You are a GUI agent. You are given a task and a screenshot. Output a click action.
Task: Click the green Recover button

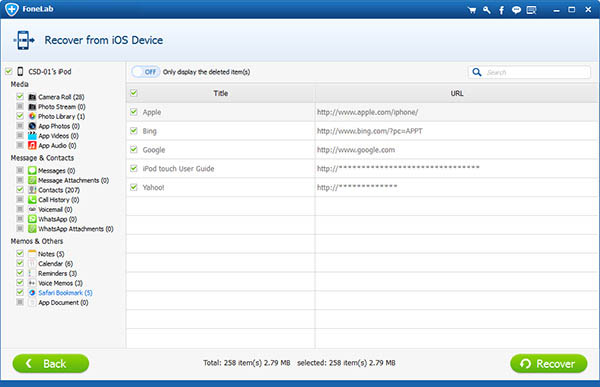pyautogui.click(x=548, y=363)
